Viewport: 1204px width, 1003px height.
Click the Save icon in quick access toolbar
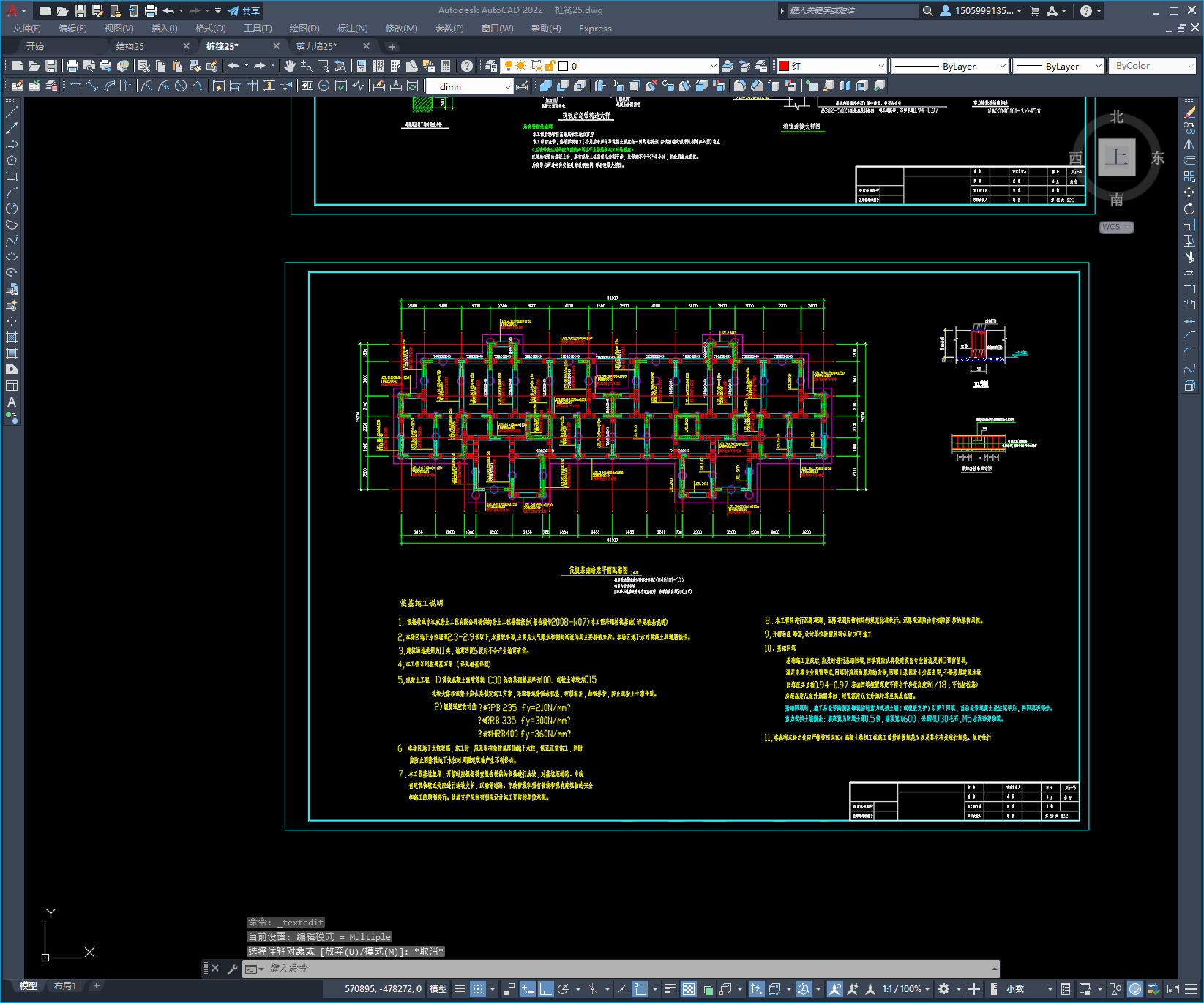pyautogui.click(x=81, y=11)
